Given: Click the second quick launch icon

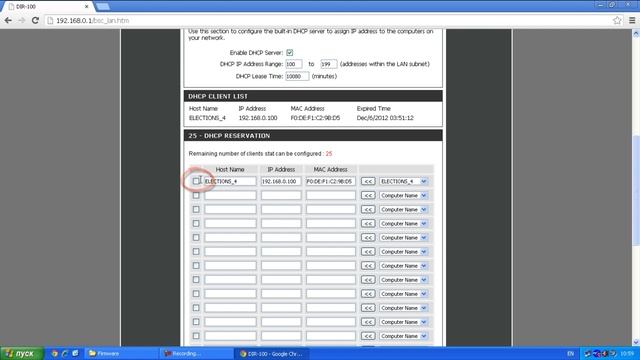Looking at the screenshot, I should (x=64, y=353).
